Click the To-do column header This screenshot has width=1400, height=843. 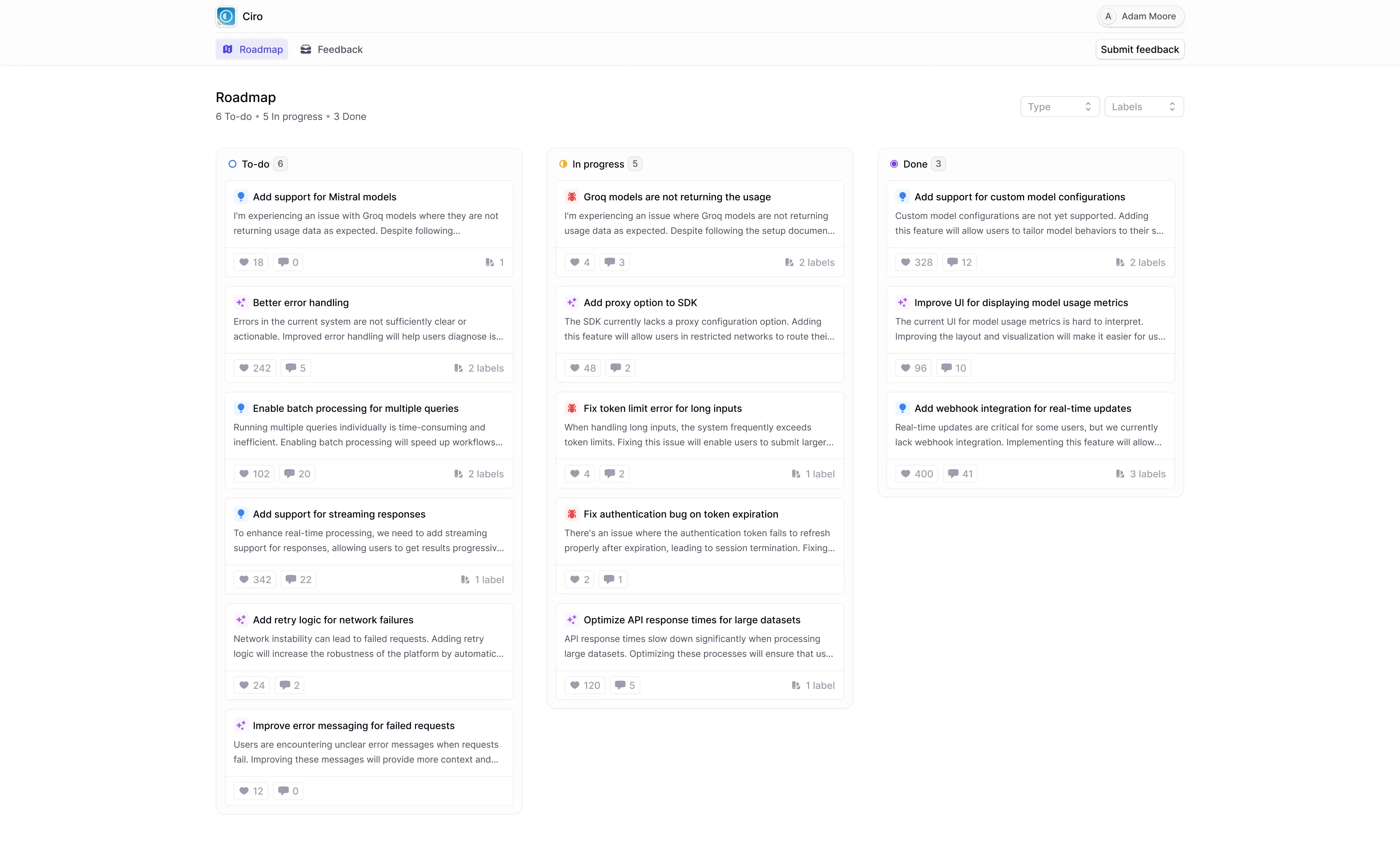click(x=257, y=164)
